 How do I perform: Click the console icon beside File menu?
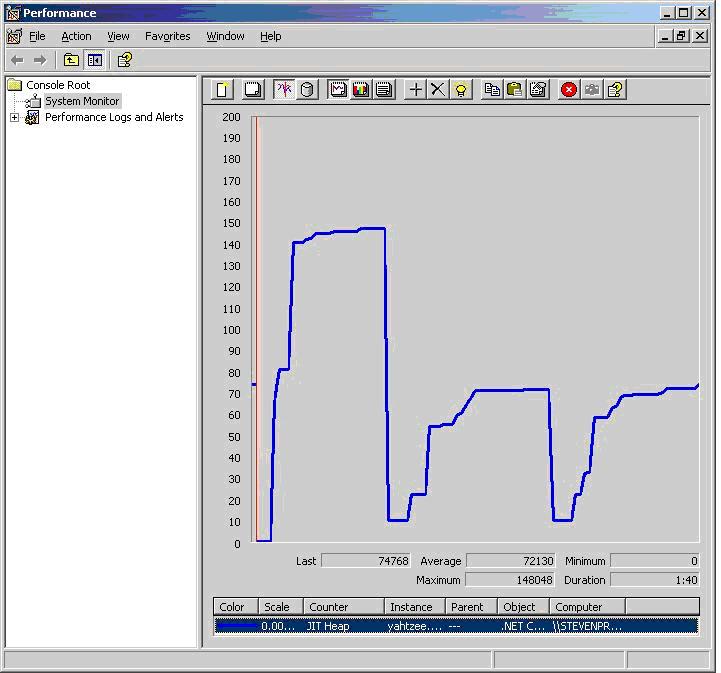(x=14, y=36)
